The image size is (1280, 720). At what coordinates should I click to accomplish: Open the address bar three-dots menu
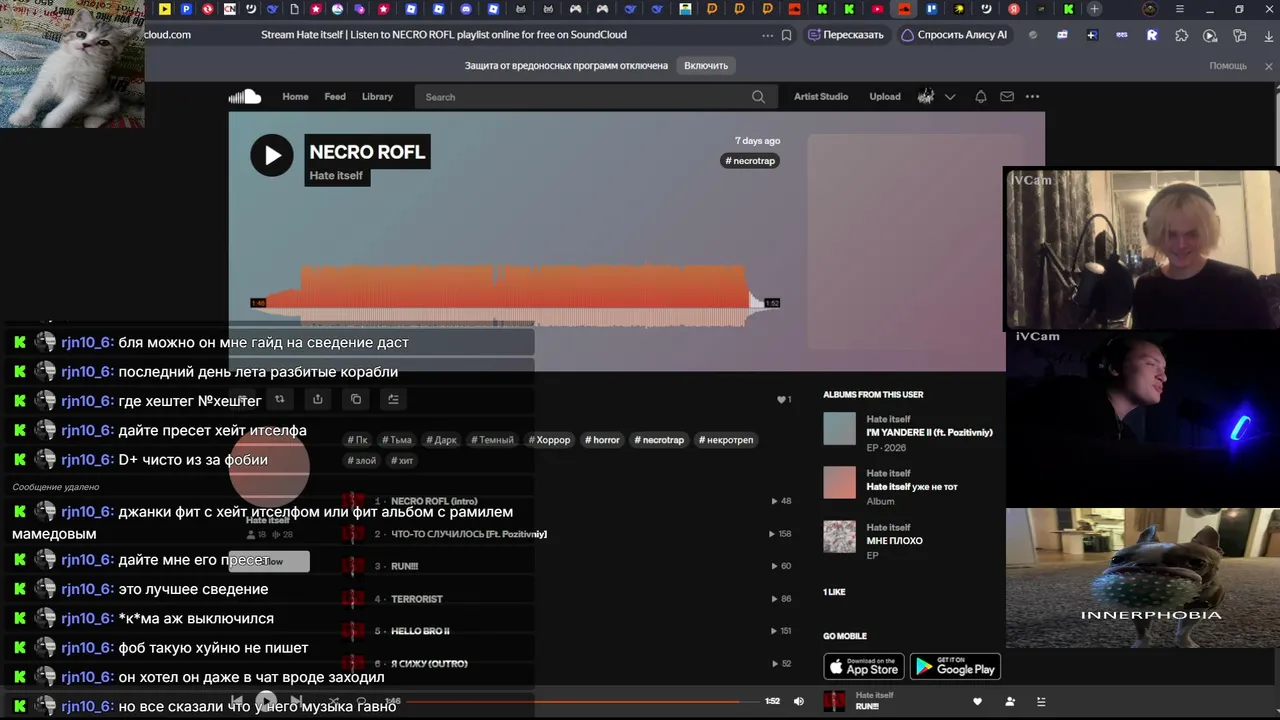click(x=768, y=35)
